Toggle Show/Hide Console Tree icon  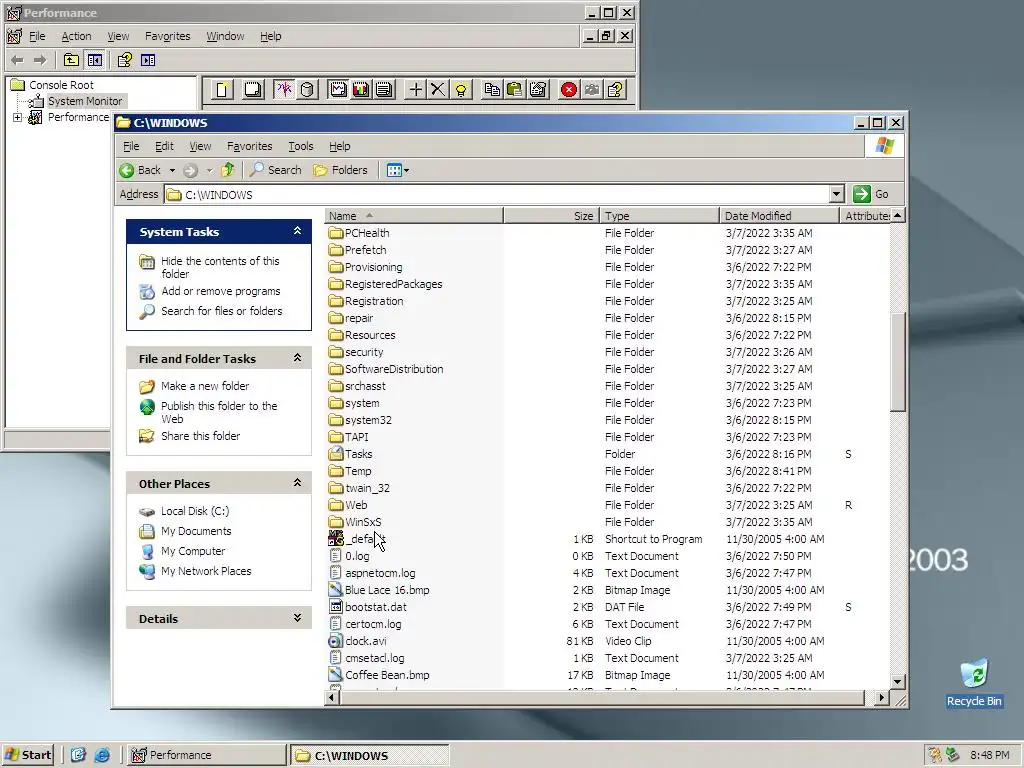pos(95,60)
